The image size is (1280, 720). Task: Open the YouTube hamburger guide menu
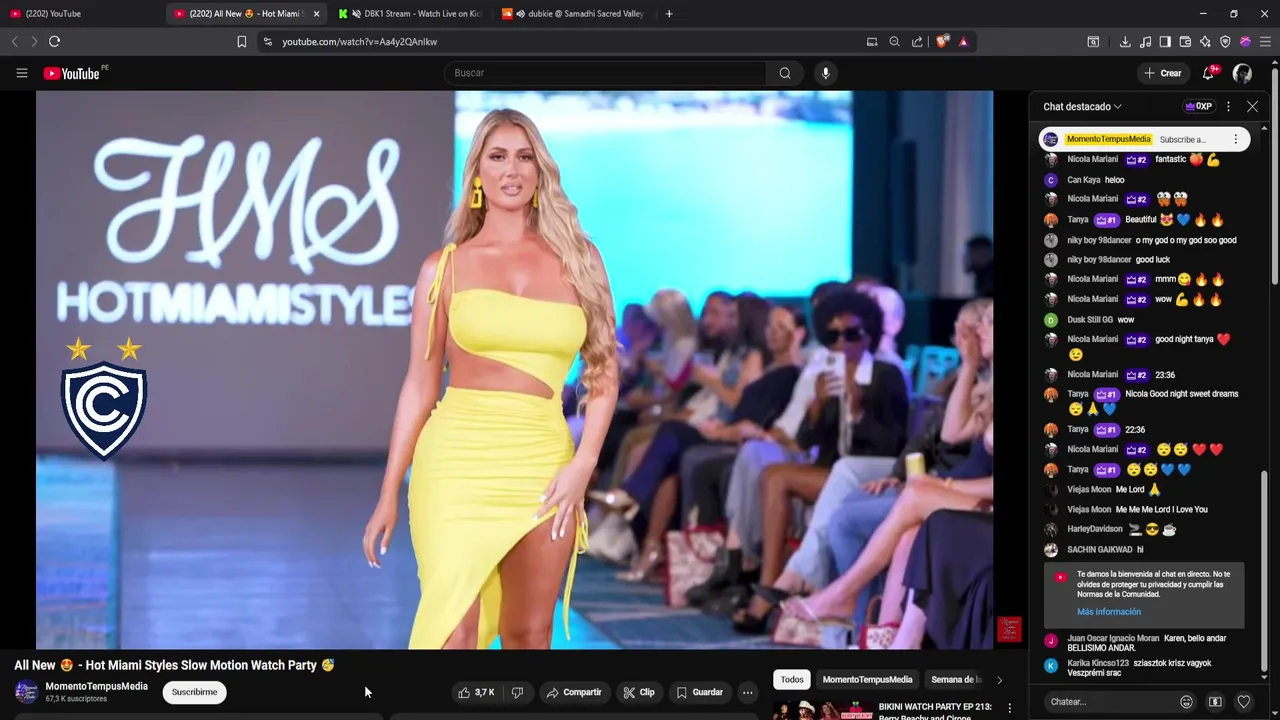pyautogui.click(x=22, y=73)
